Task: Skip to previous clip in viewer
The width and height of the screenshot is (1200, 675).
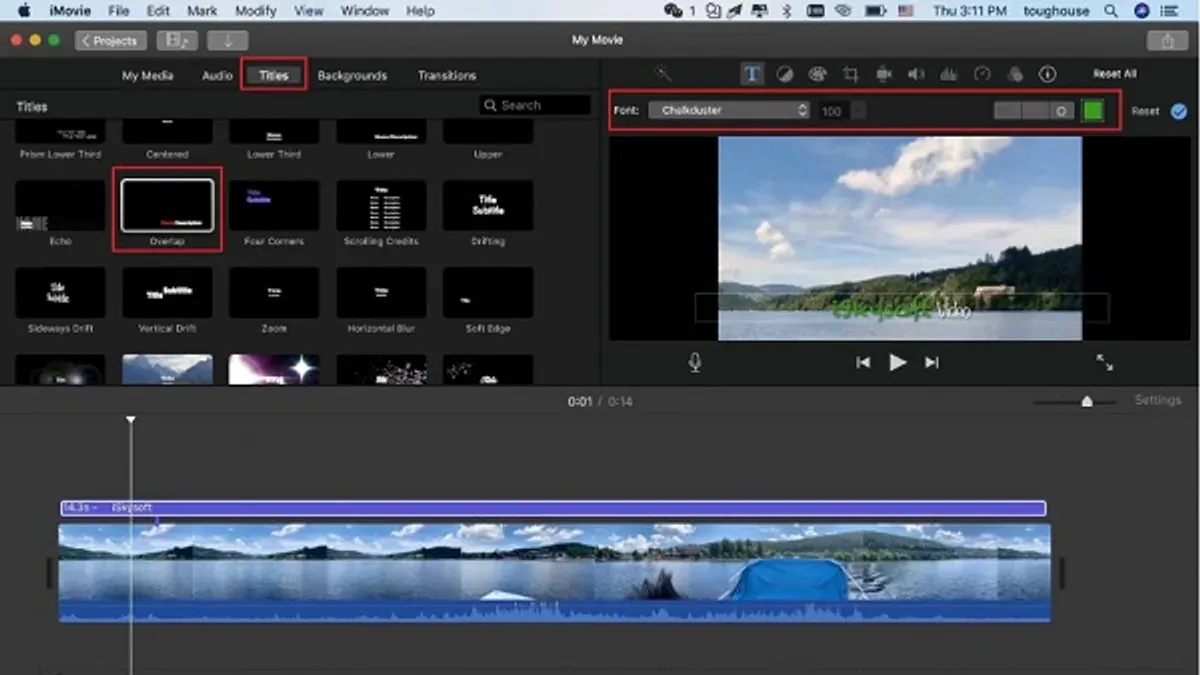Action: click(863, 362)
